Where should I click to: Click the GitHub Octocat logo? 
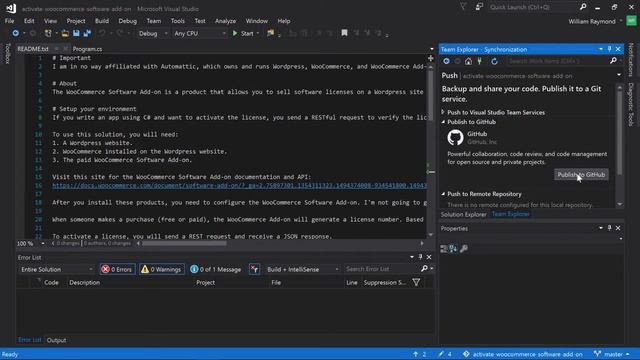[x=455, y=138]
